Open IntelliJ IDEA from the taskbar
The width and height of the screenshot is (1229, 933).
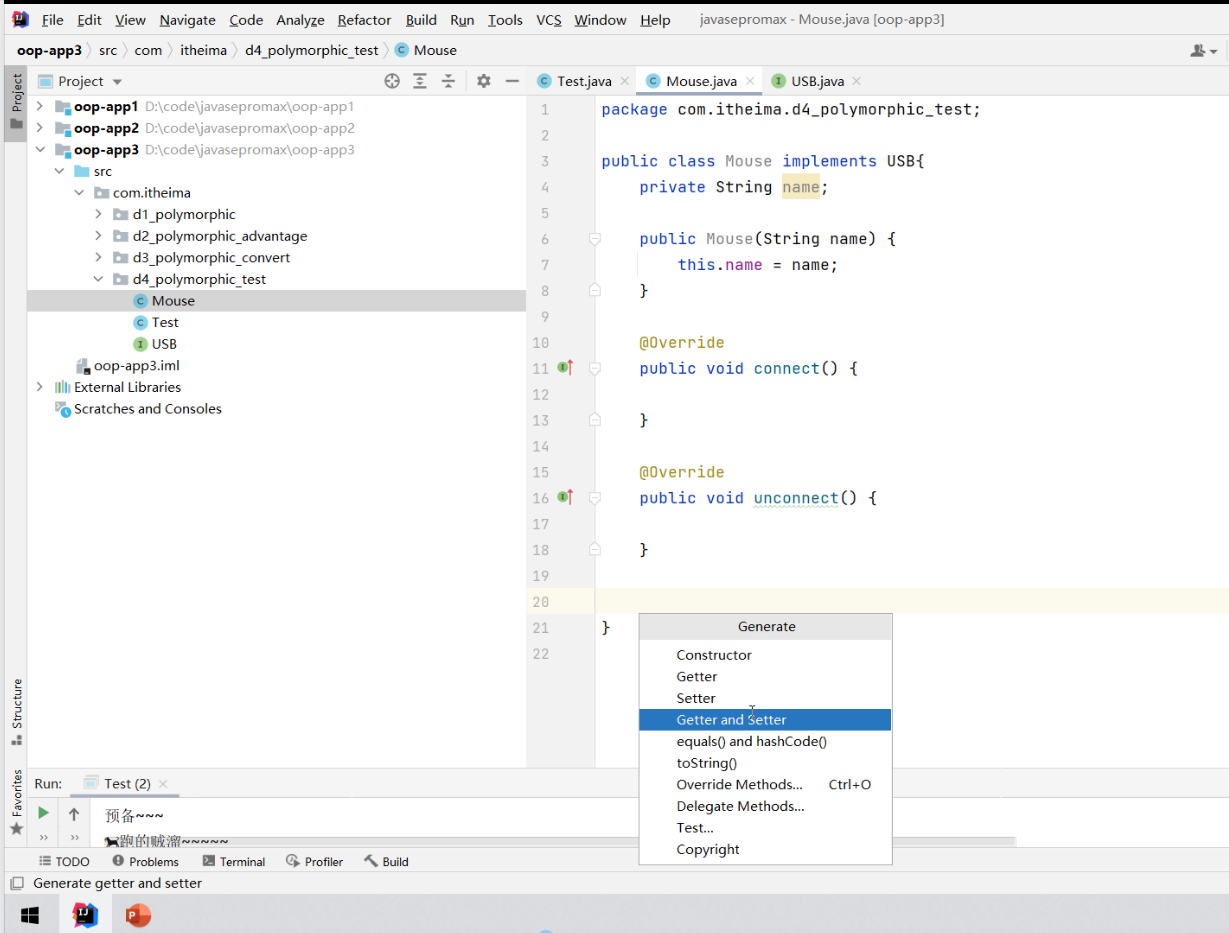86,915
